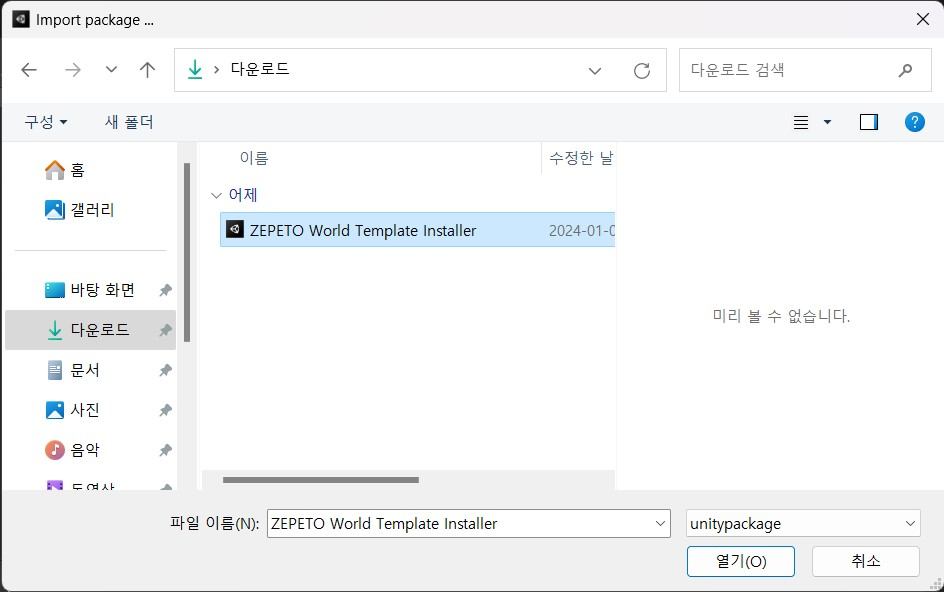Select 다운로드 in the sidebar
Image resolution: width=944 pixels, height=592 pixels.
(90, 330)
